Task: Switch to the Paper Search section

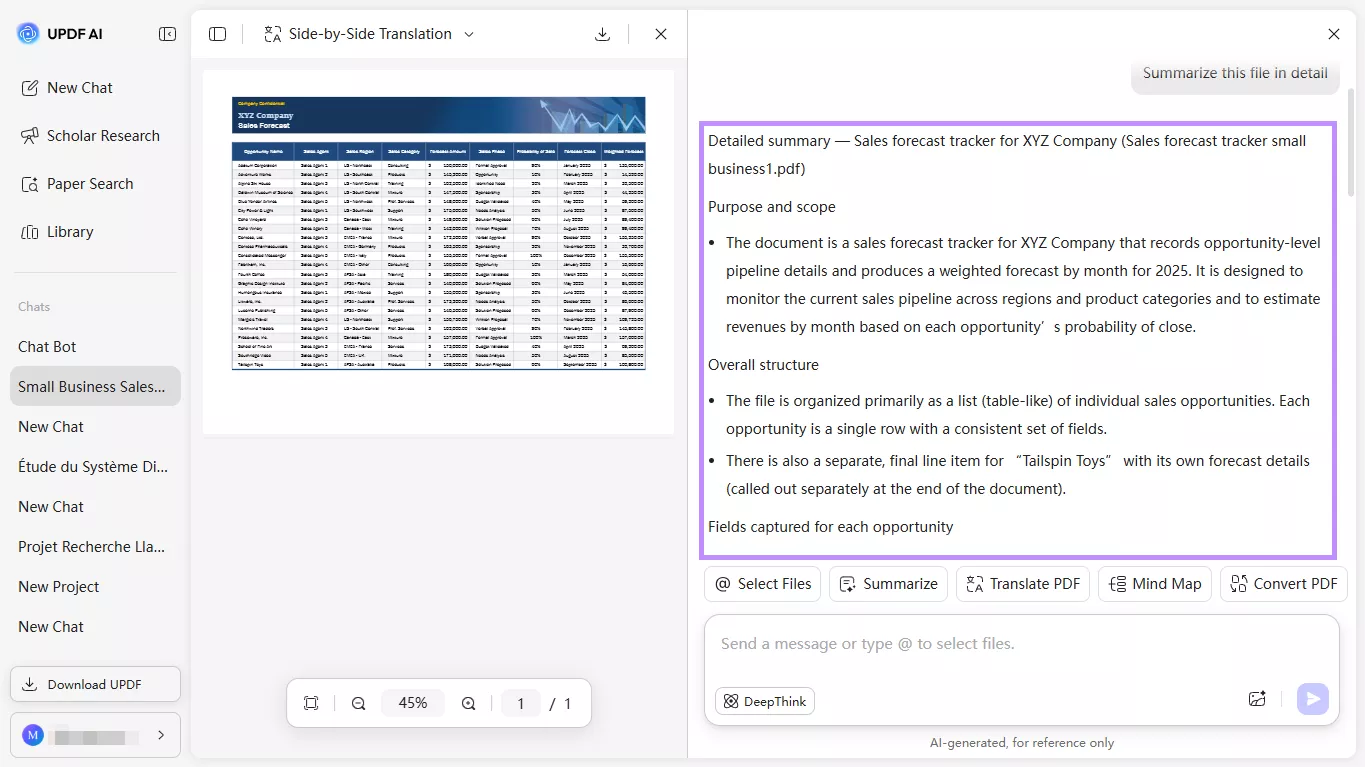Action: tap(91, 183)
